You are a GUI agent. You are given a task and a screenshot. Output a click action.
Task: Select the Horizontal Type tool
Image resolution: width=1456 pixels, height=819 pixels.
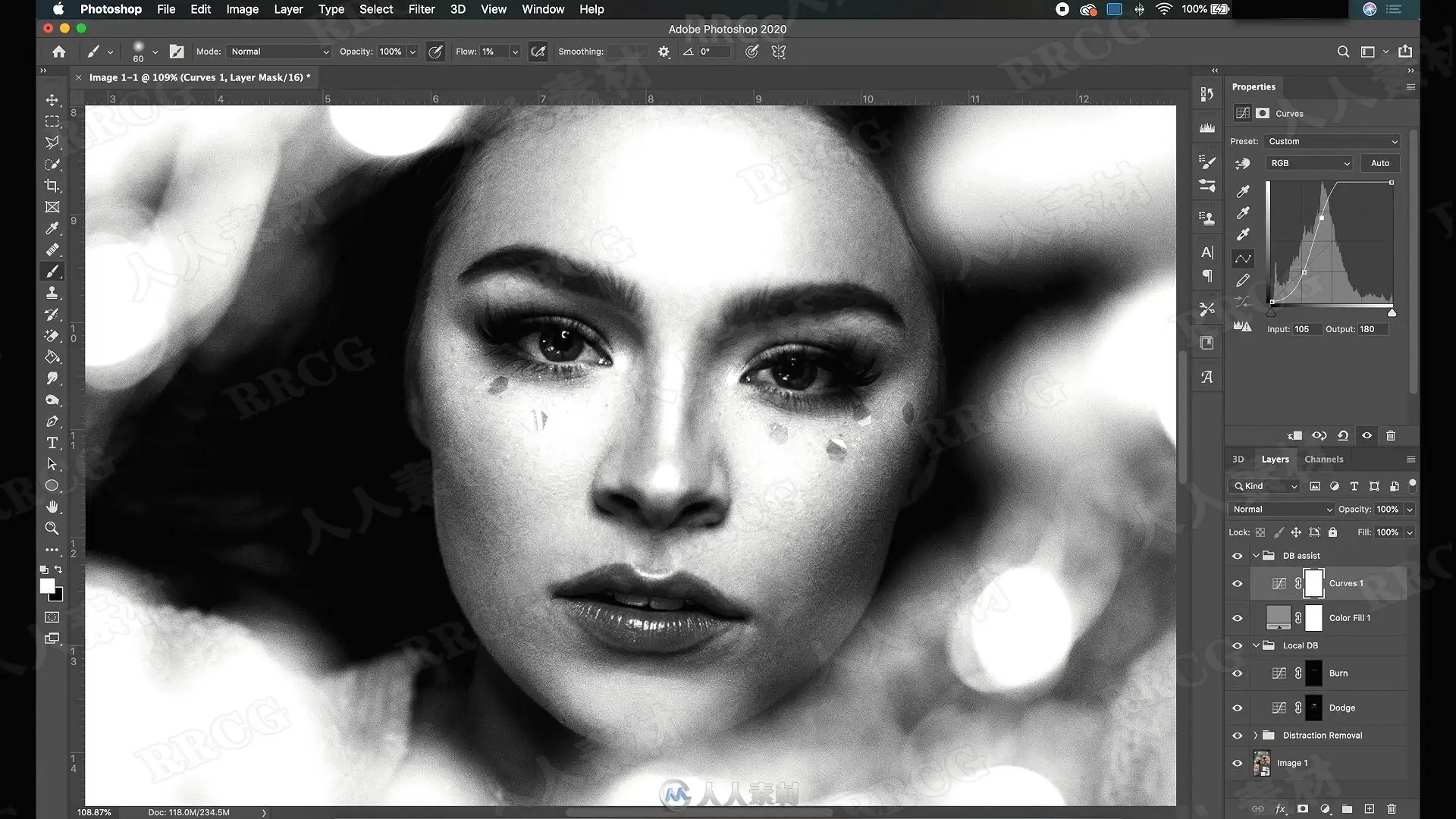click(52, 443)
